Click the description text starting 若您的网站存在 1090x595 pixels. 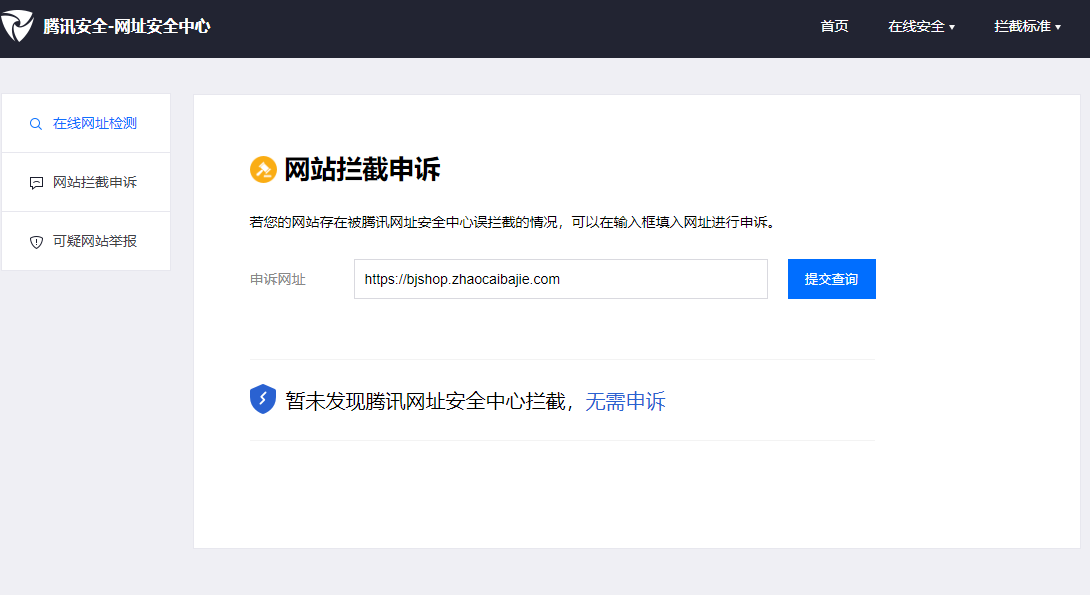coord(512,222)
